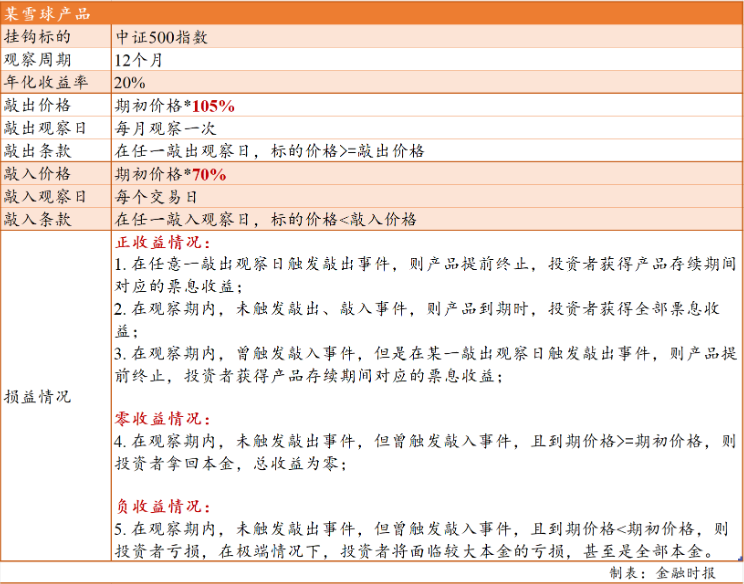The width and height of the screenshot is (744, 584).
Task: Click scenario 1 text 在任意一敲出观察日
Action: (209, 264)
